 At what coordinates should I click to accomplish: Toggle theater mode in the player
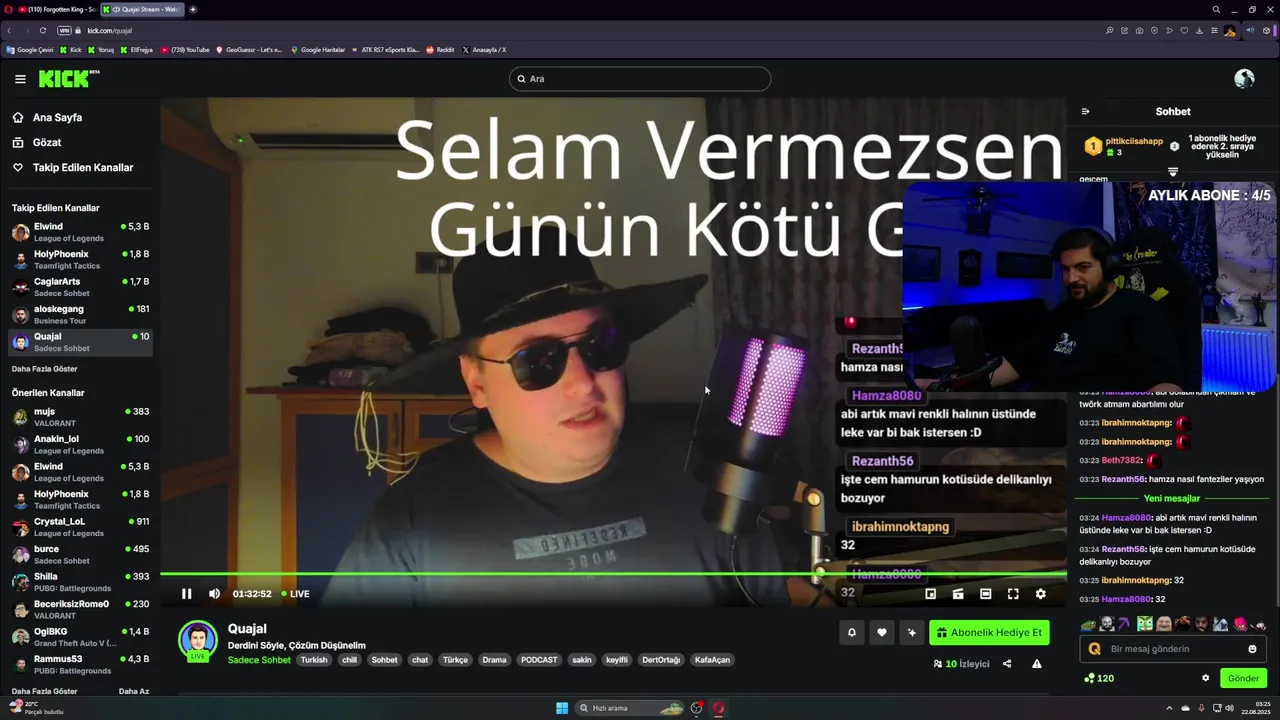985,594
